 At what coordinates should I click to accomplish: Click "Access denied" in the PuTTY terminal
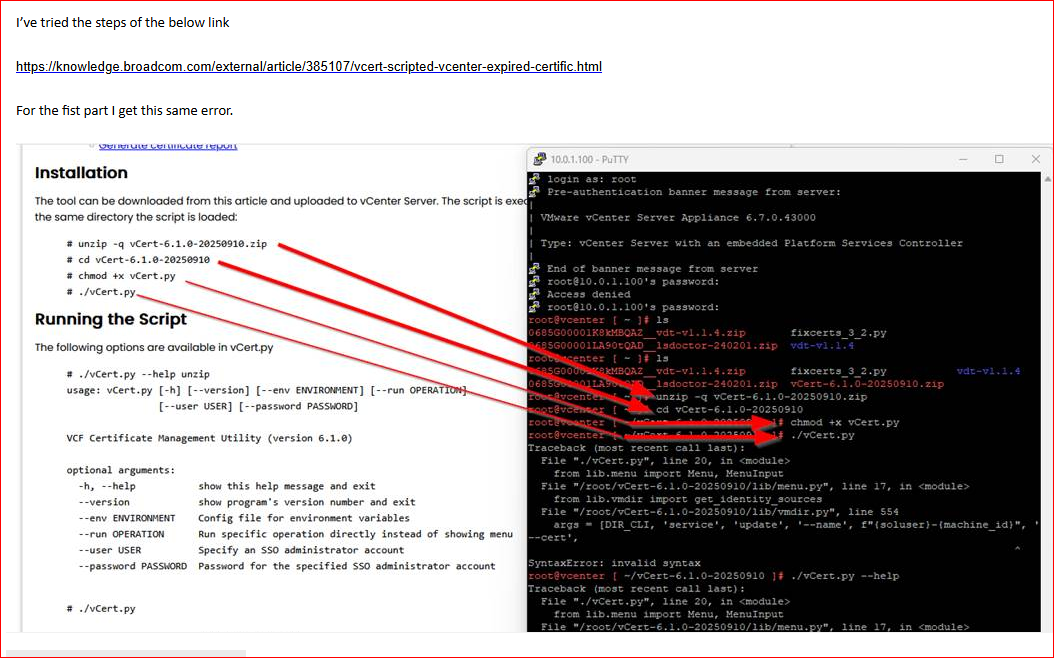[589, 294]
